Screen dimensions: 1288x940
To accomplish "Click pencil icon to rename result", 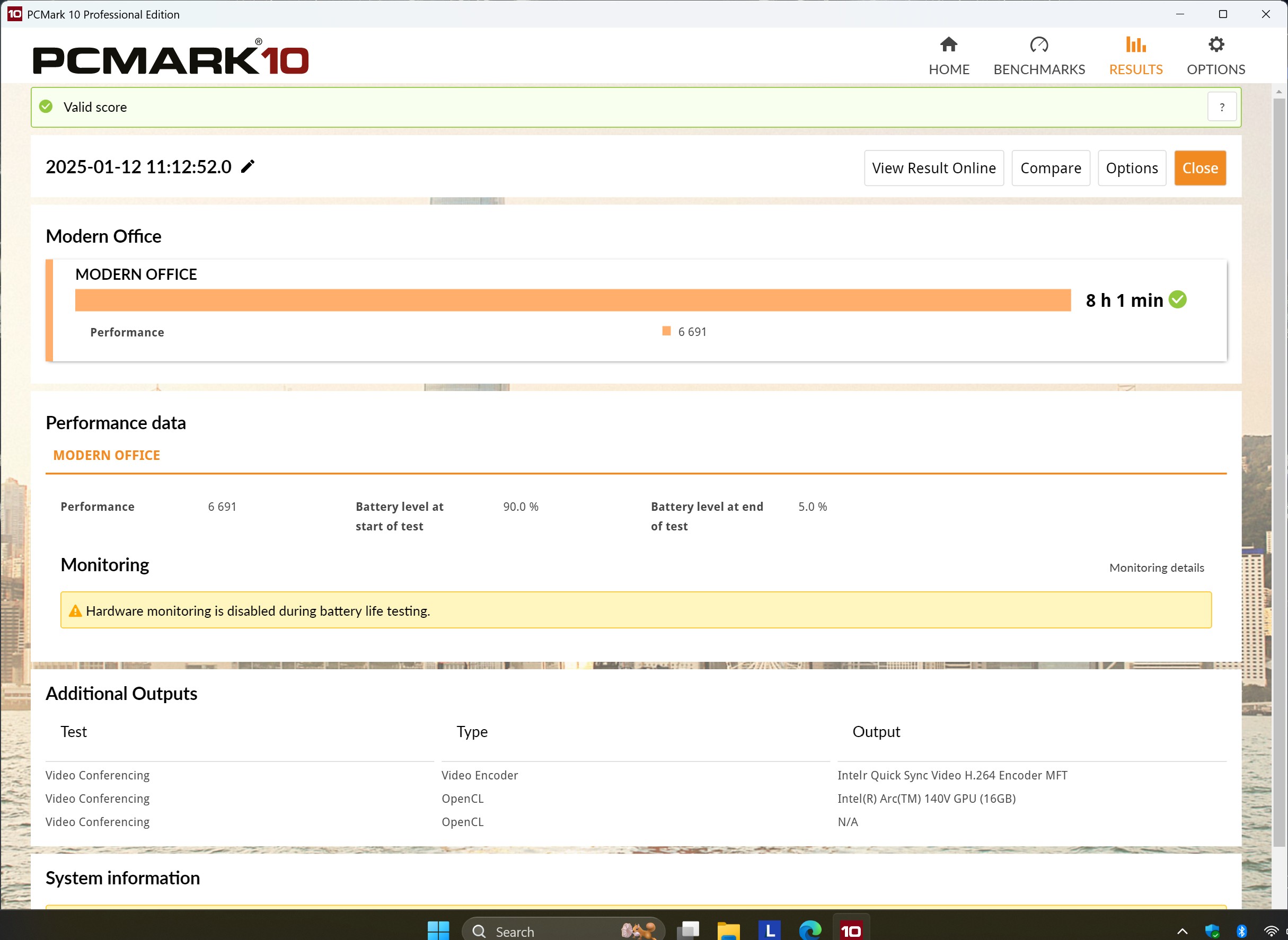I will pos(248,167).
